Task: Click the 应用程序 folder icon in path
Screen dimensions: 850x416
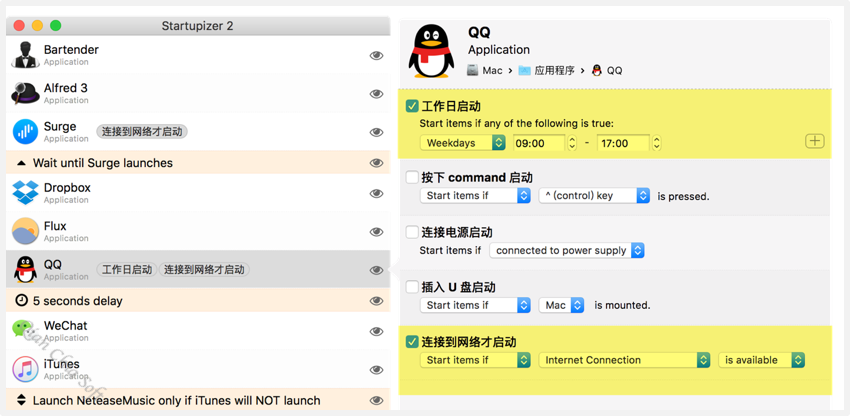Action: click(524, 71)
